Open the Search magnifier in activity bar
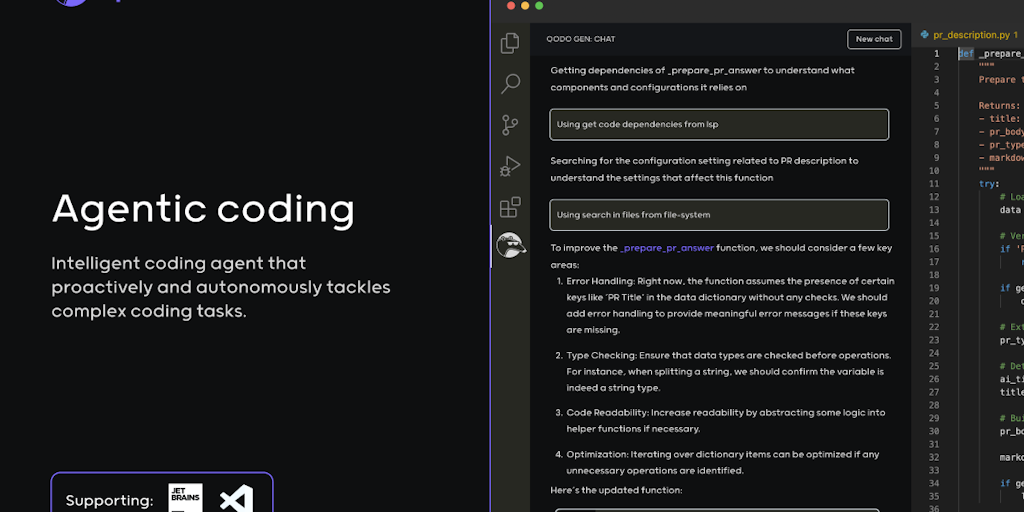Image resolution: width=1024 pixels, height=512 pixels. [510, 83]
